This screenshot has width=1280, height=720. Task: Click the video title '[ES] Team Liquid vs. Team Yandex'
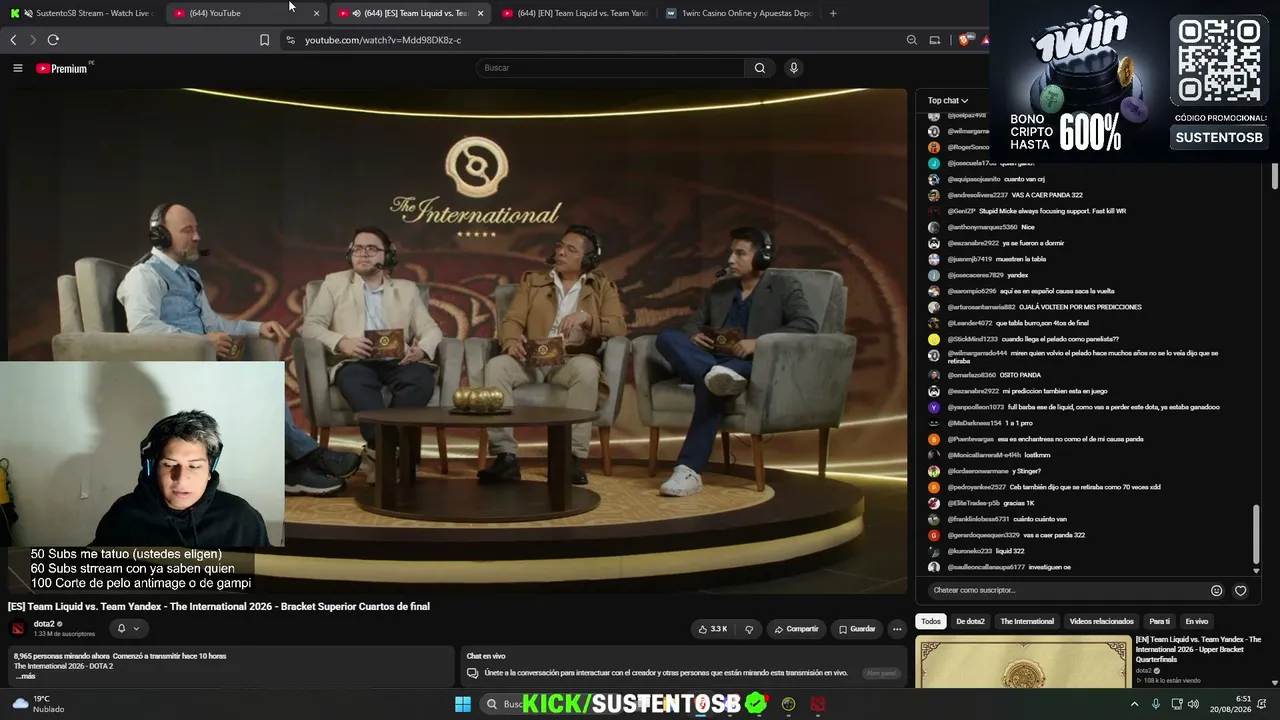[x=219, y=607]
